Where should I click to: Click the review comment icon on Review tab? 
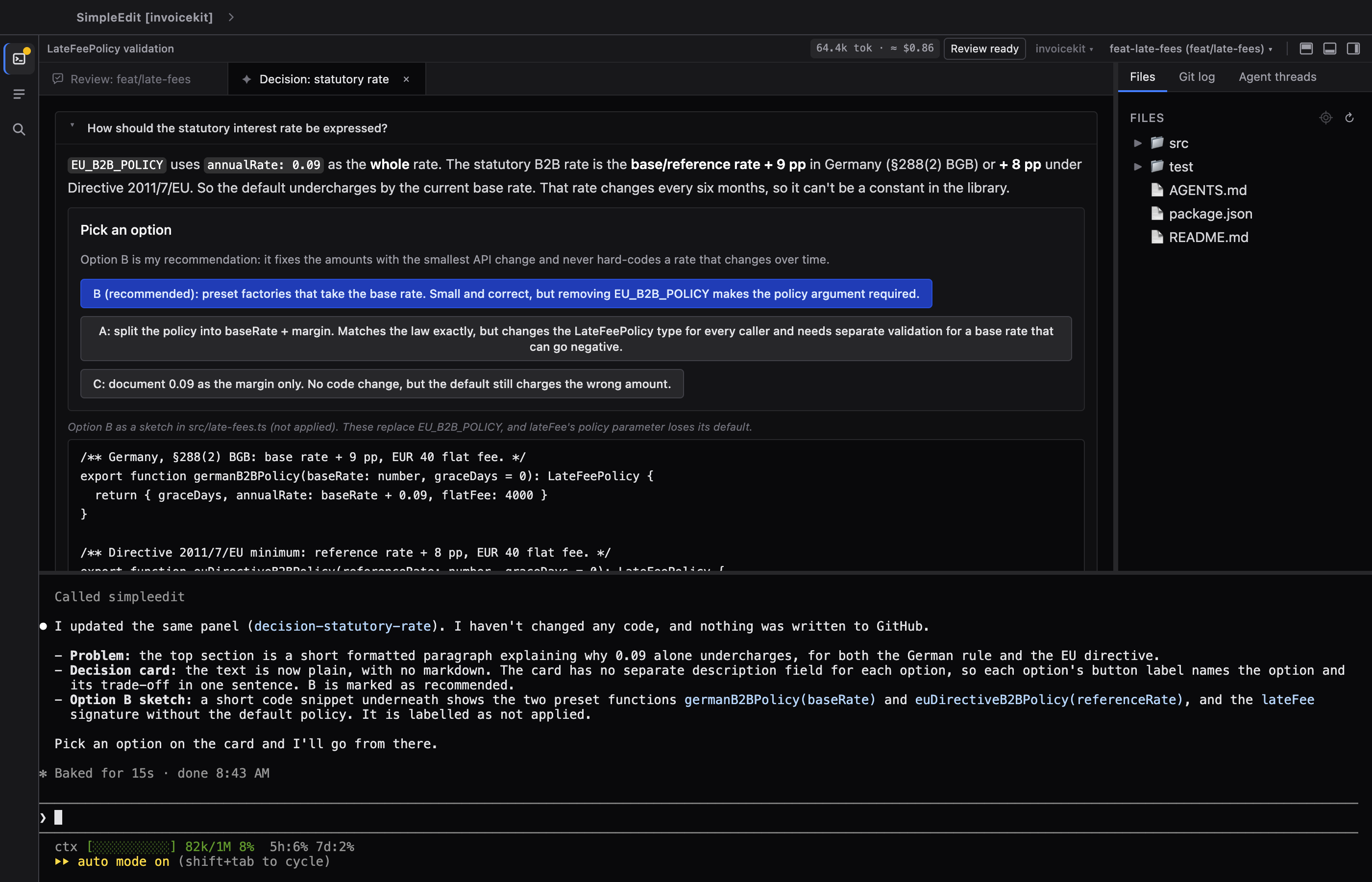58,79
